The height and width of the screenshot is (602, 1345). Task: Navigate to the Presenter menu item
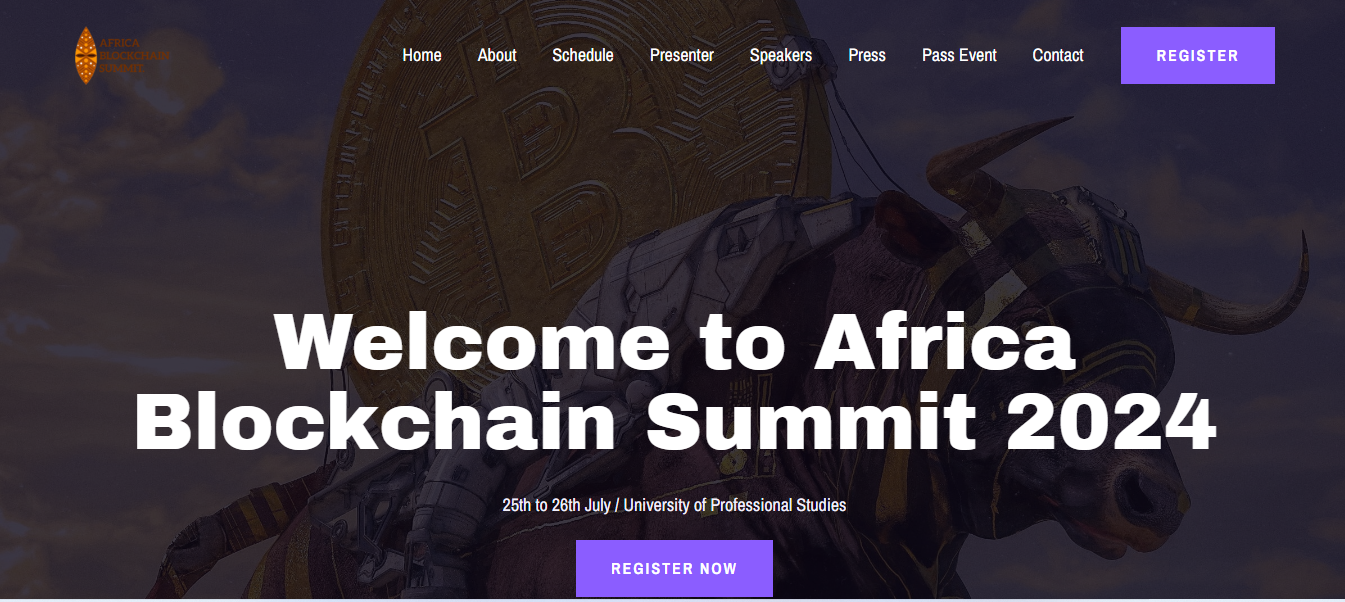point(682,55)
